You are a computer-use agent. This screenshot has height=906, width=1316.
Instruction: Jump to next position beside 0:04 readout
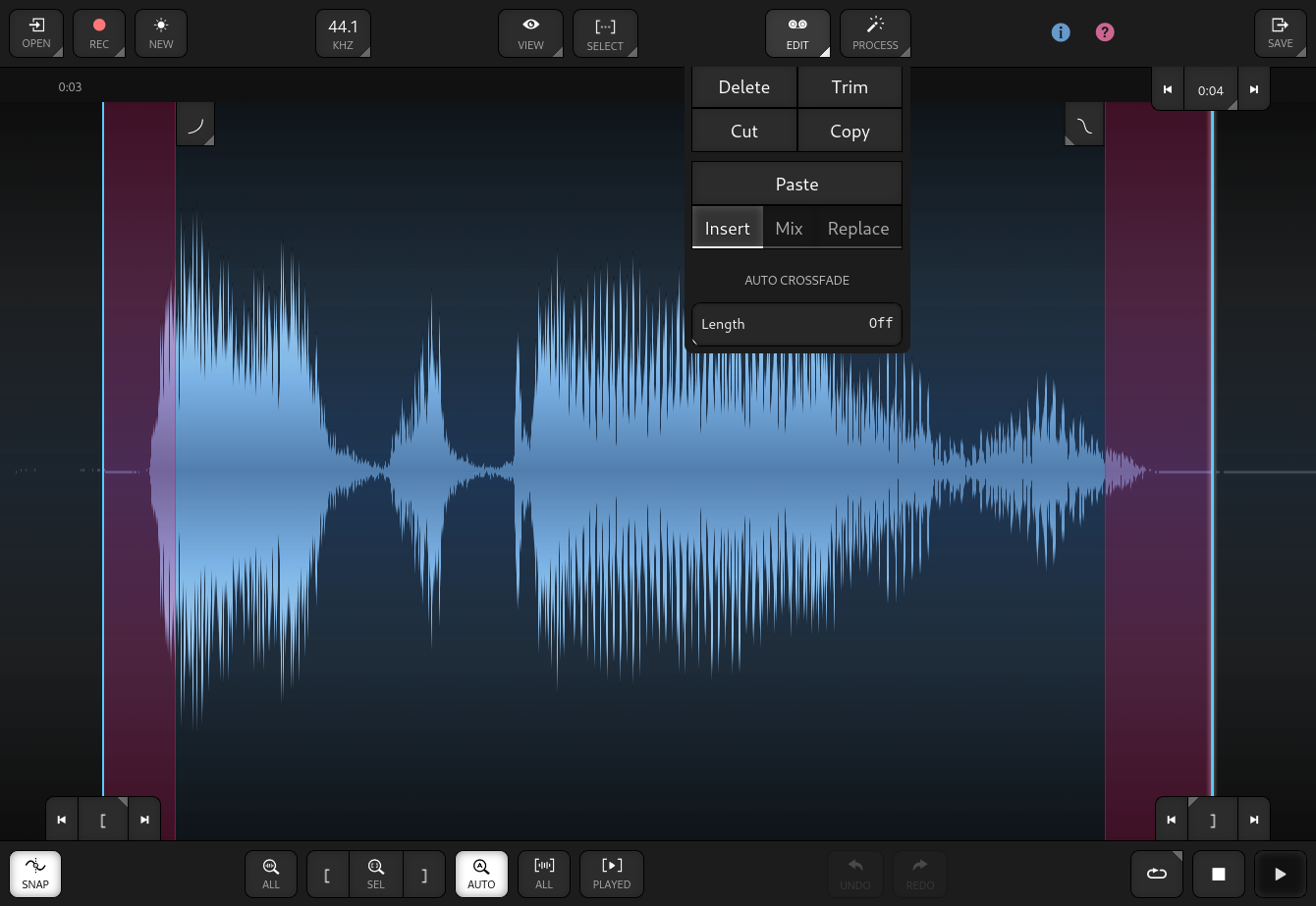[x=1254, y=89]
